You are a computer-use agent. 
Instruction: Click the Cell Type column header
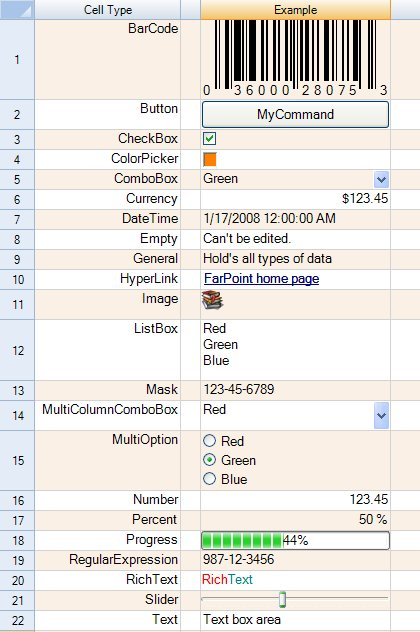108,10
